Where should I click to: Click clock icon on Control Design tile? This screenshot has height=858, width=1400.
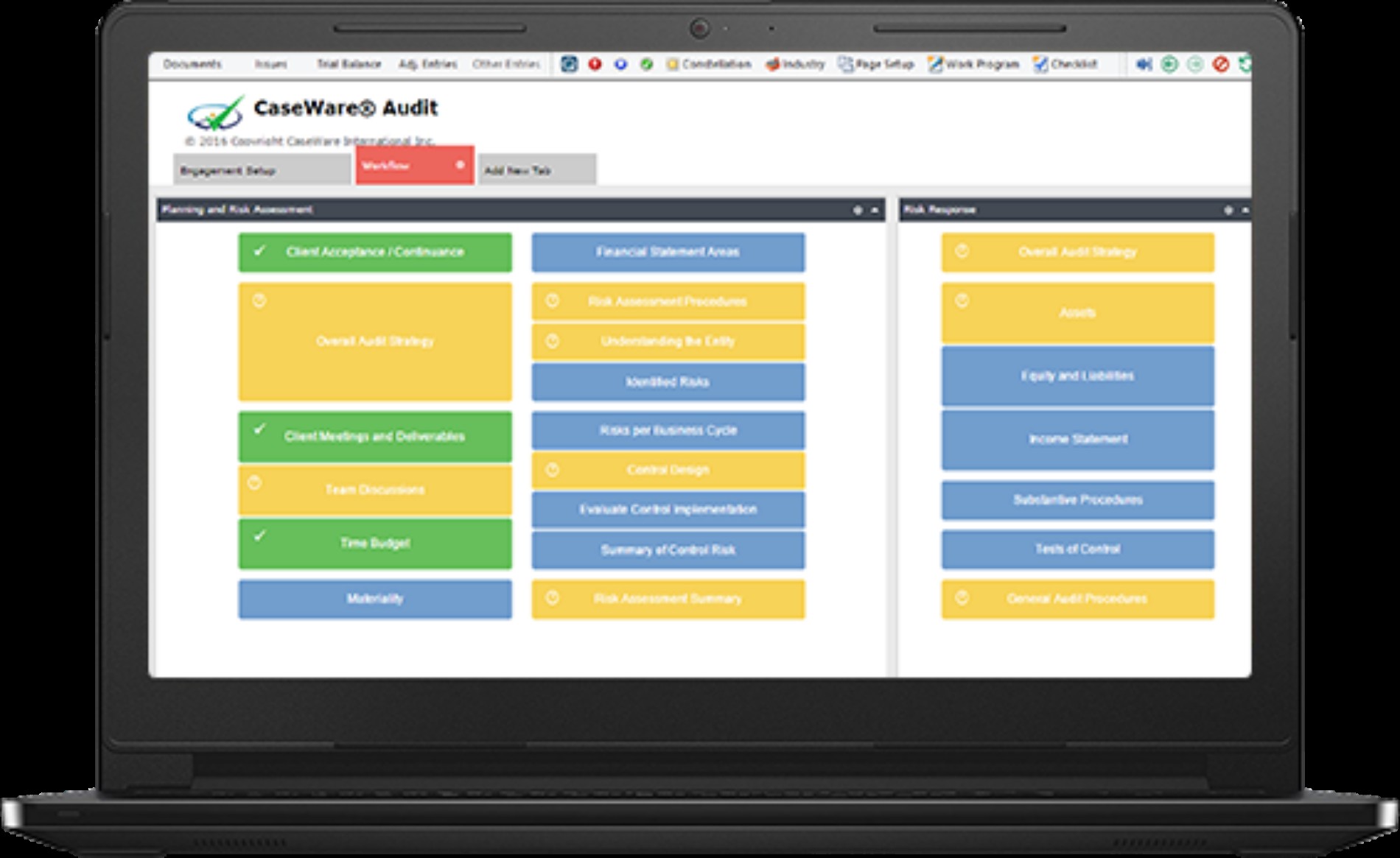(553, 469)
